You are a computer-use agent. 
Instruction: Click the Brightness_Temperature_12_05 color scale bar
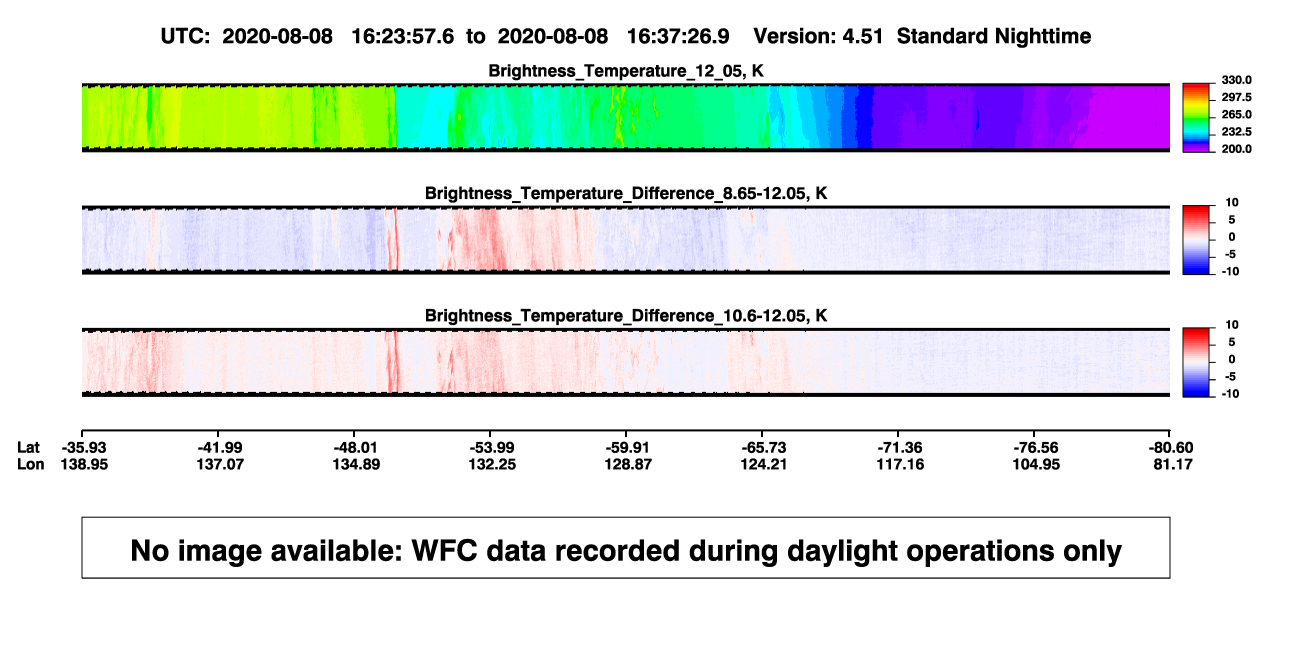coord(1196,118)
